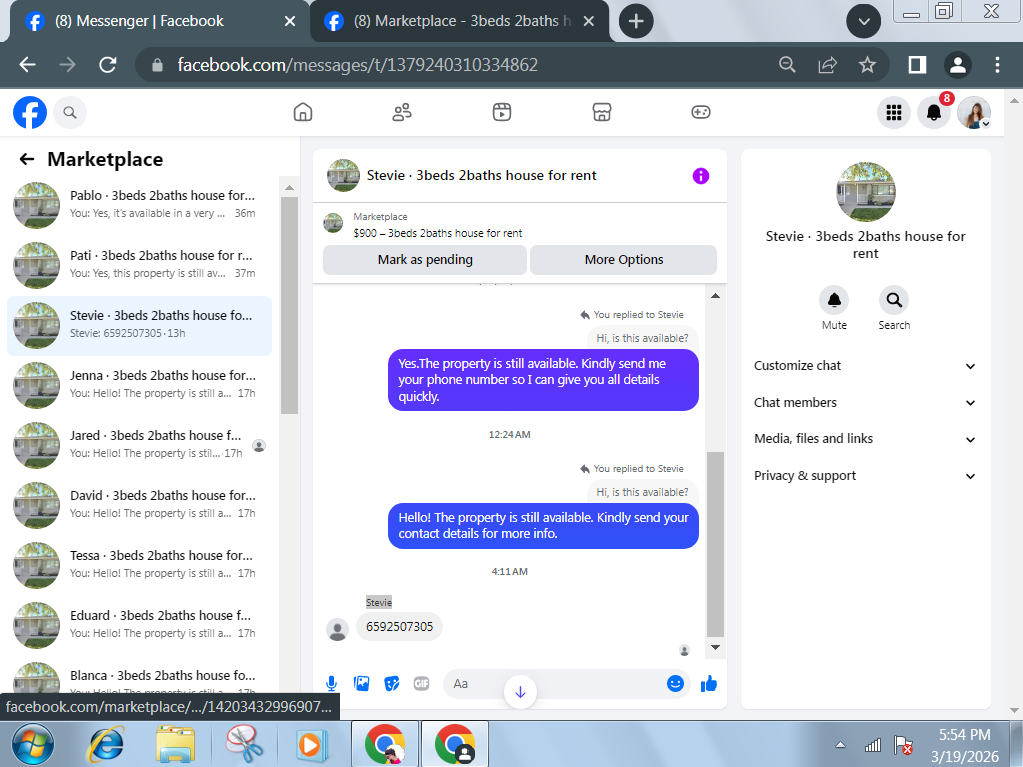Toggle Chrome side panel
The width and height of the screenshot is (1023, 767).
coord(917,65)
